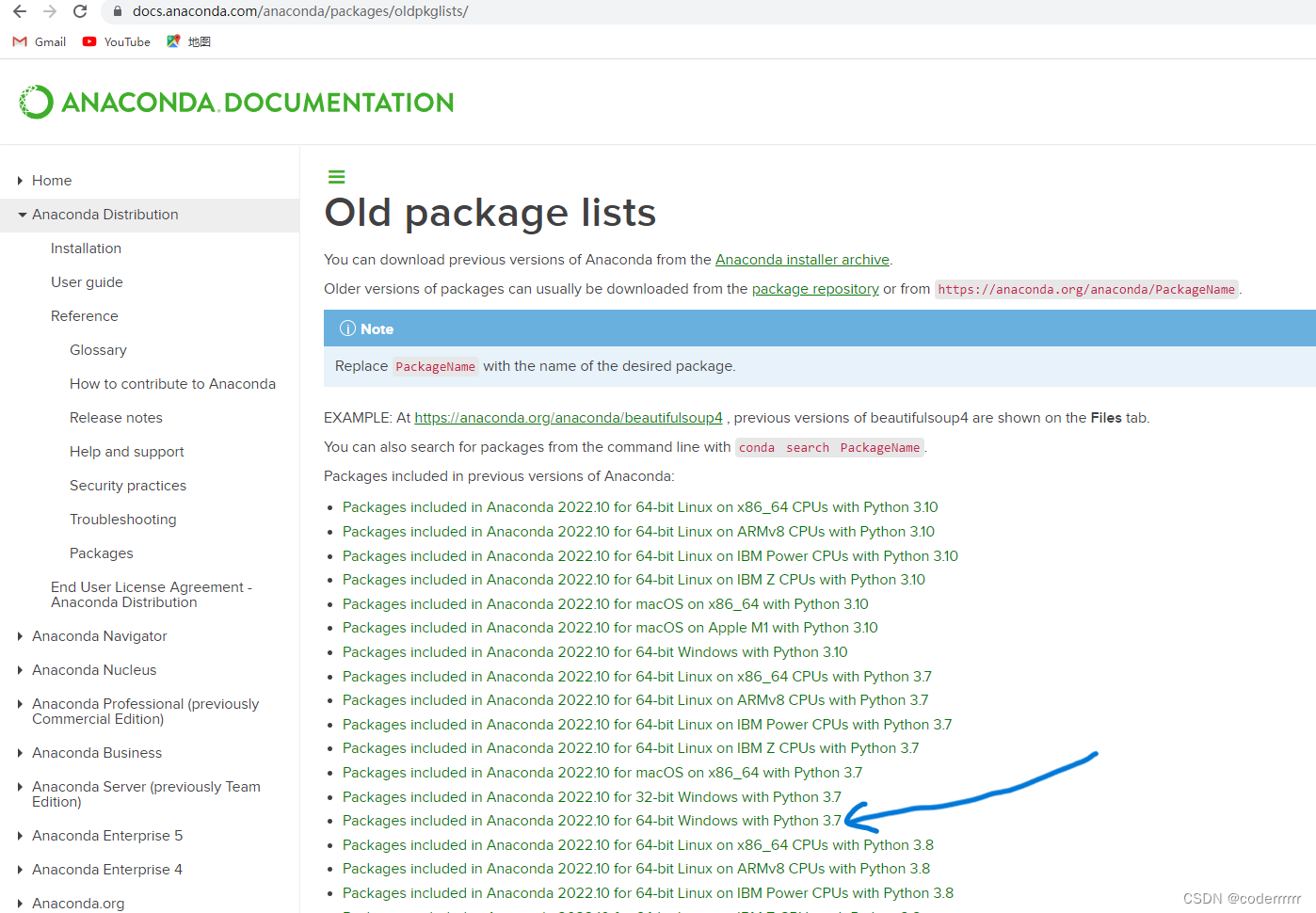The height and width of the screenshot is (913, 1316).
Task: Expand Anaconda Enterprise 5 sidebar arrow
Action: 20,836
